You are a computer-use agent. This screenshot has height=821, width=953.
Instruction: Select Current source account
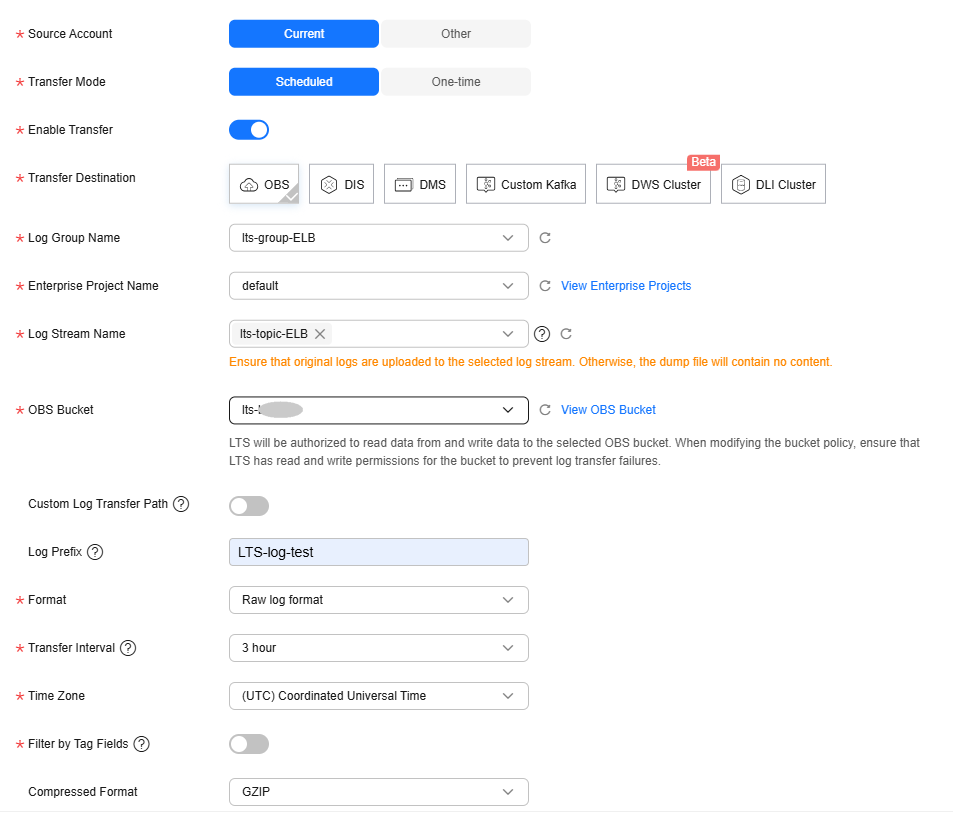click(303, 33)
